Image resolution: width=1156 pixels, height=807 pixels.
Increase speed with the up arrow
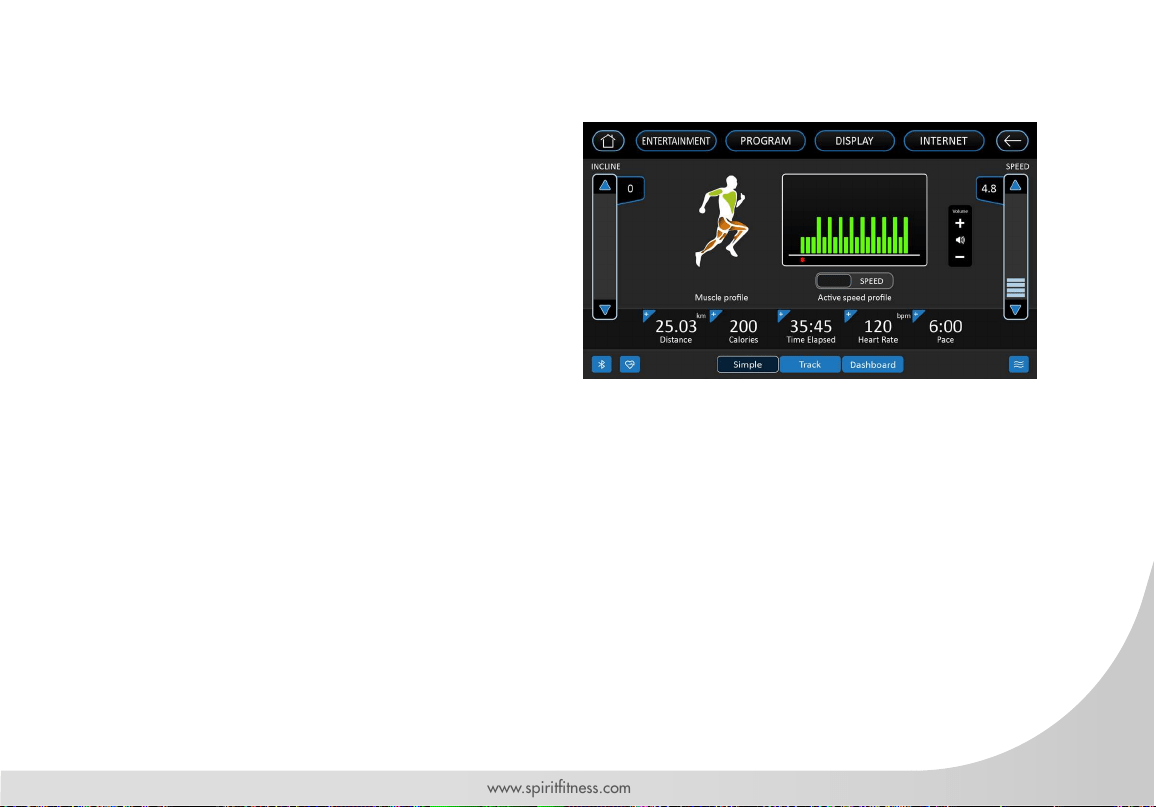click(x=1015, y=186)
